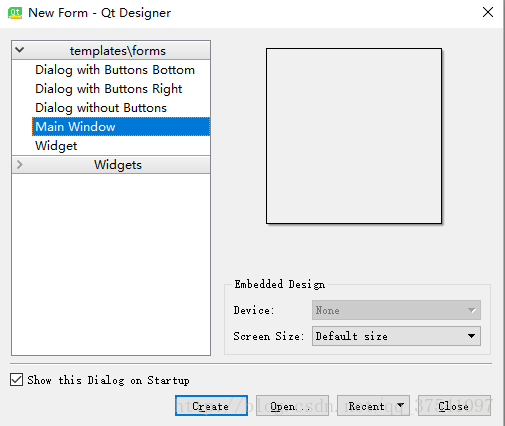Close the New Form dialog window
505x426 pixels.
tap(488, 12)
